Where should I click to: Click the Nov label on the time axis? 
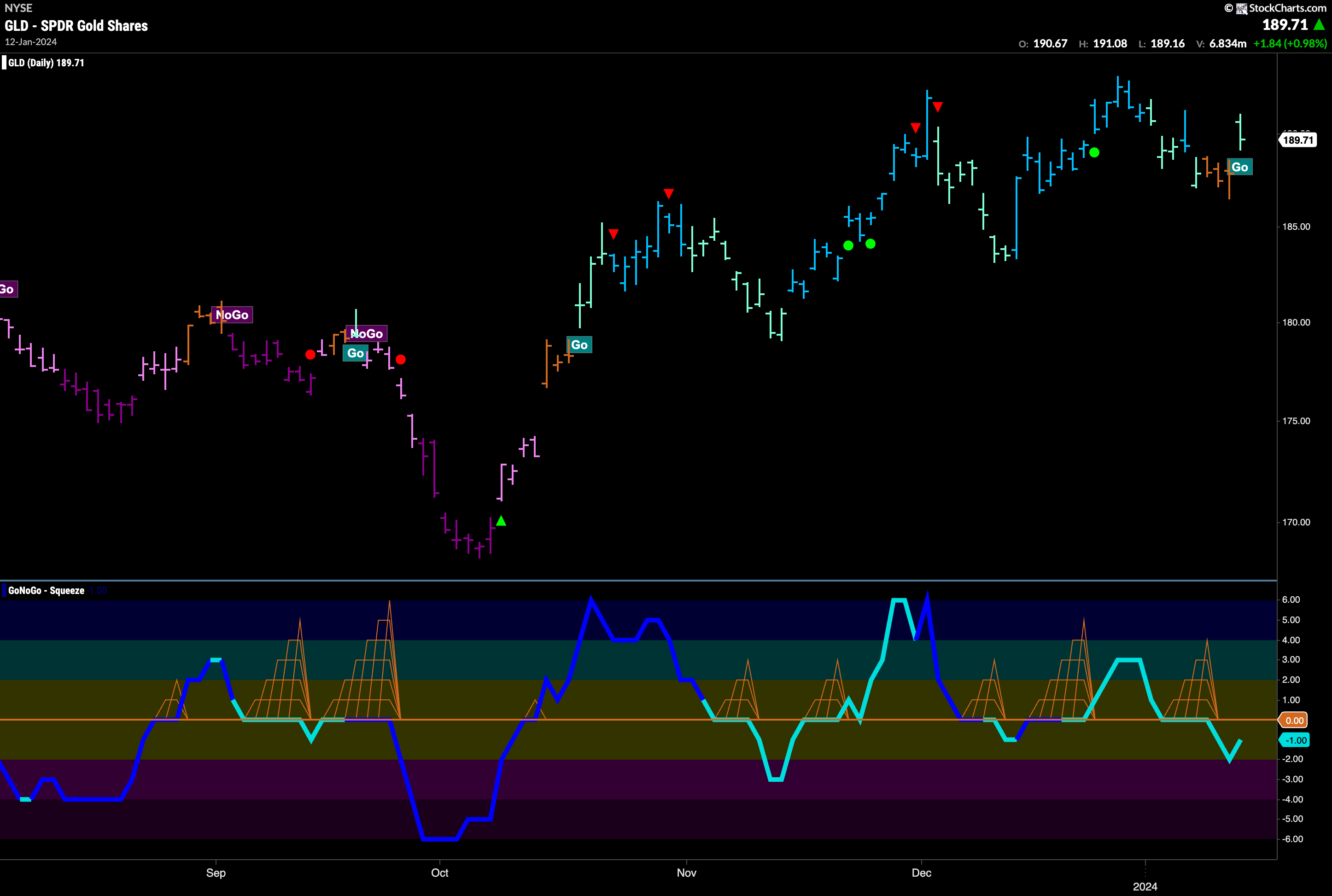[687, 873]
